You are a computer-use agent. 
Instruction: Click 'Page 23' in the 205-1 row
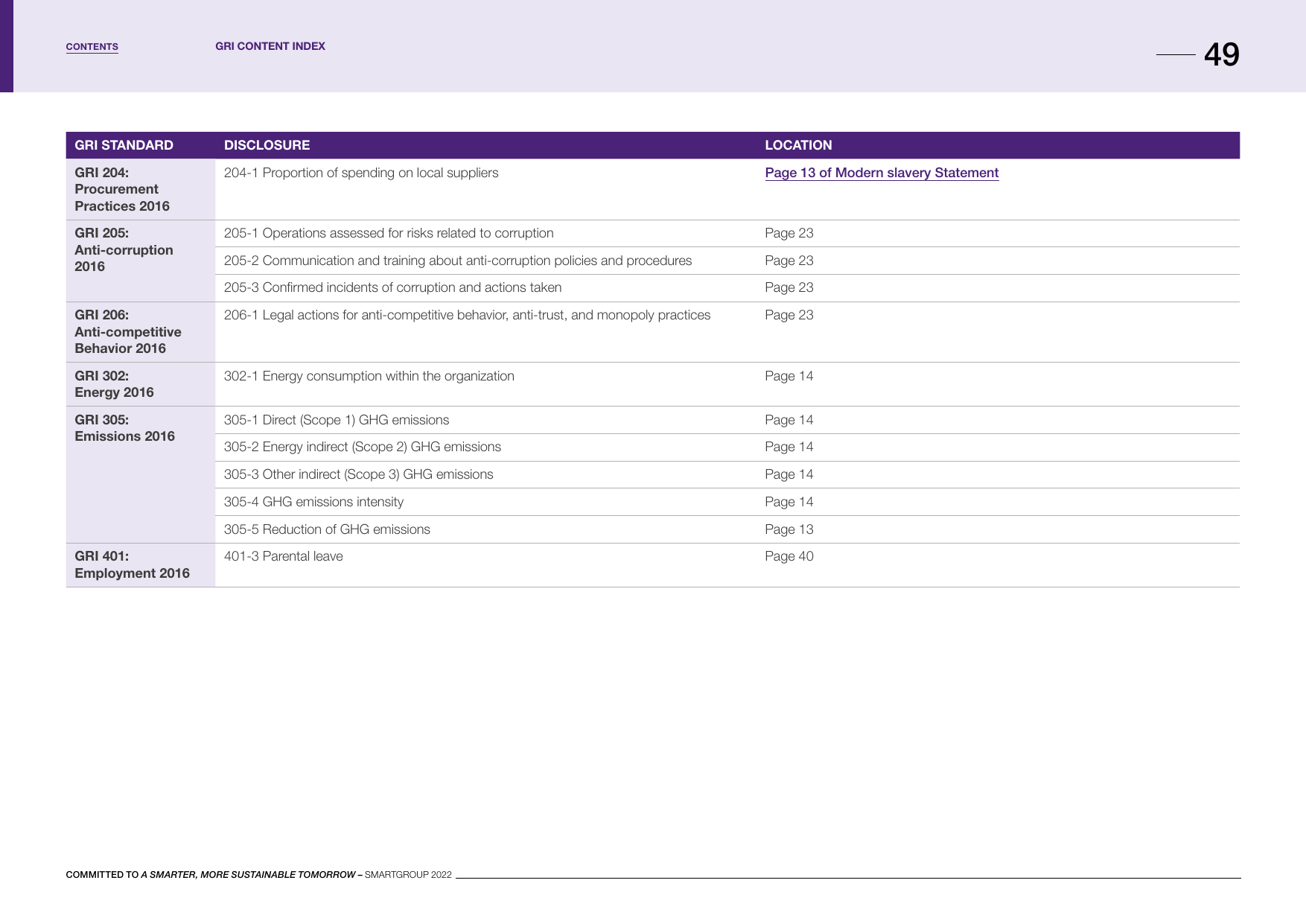point(789,233)
